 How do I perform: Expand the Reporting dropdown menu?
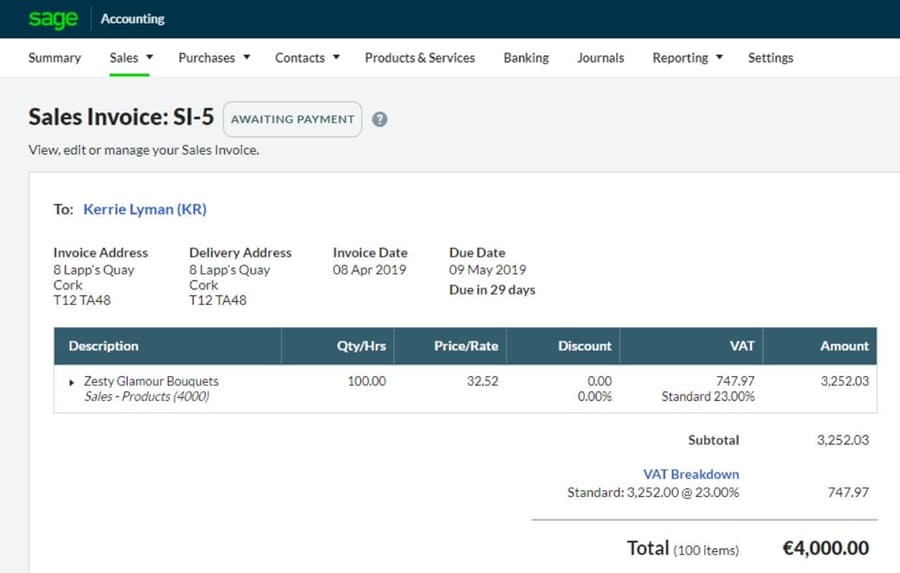coord(687,58)
